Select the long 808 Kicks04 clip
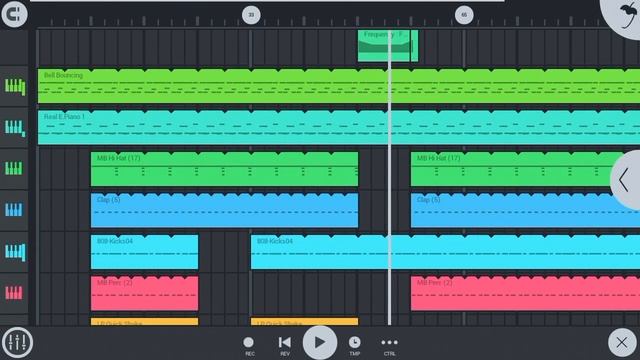 tap(445, 252)
